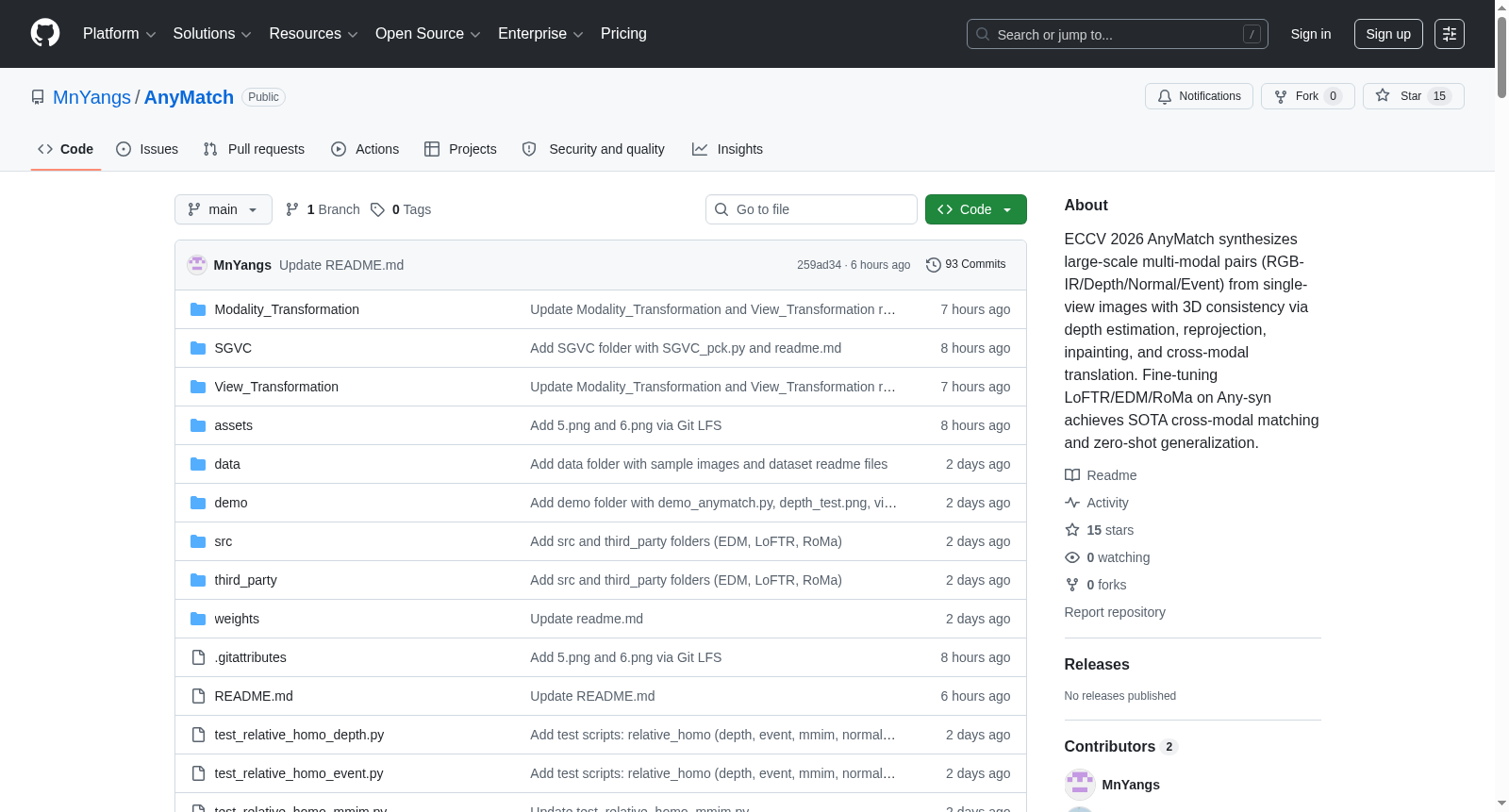1509x812 pixels.
Task: Focus the Search or jump to field
Action: coord(1118,34)
